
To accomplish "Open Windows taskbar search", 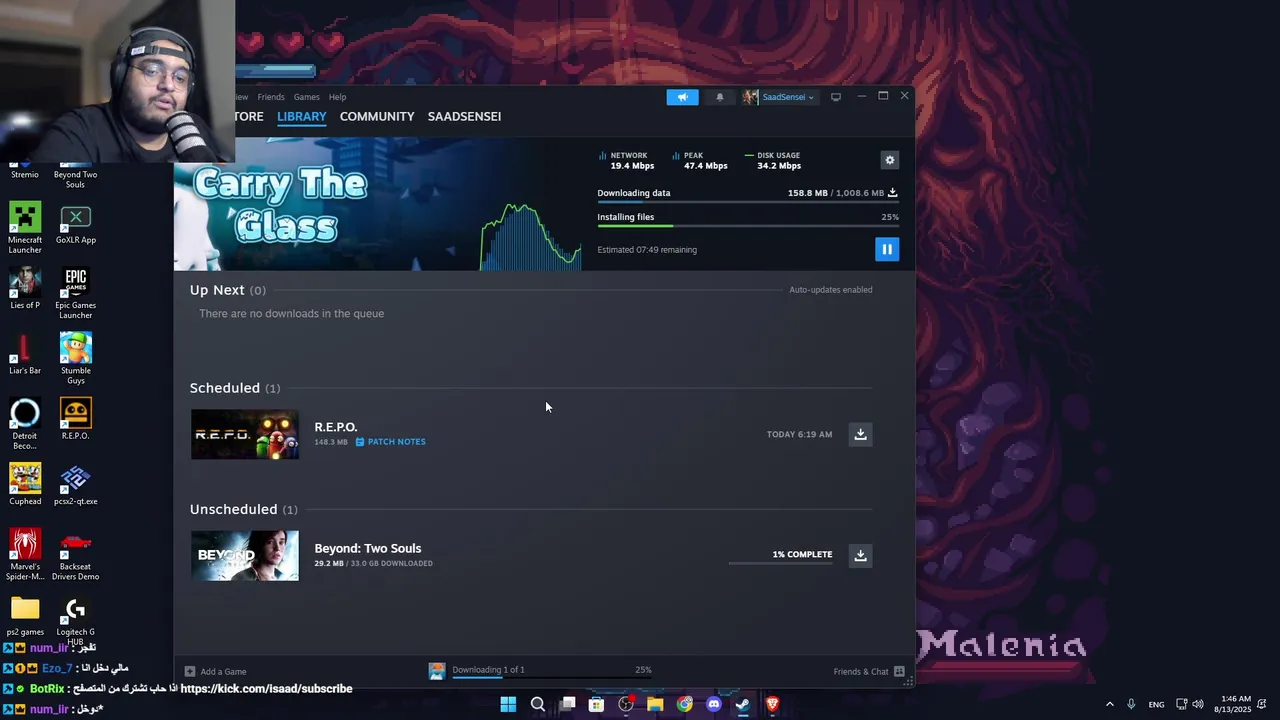I will point(537,704).
